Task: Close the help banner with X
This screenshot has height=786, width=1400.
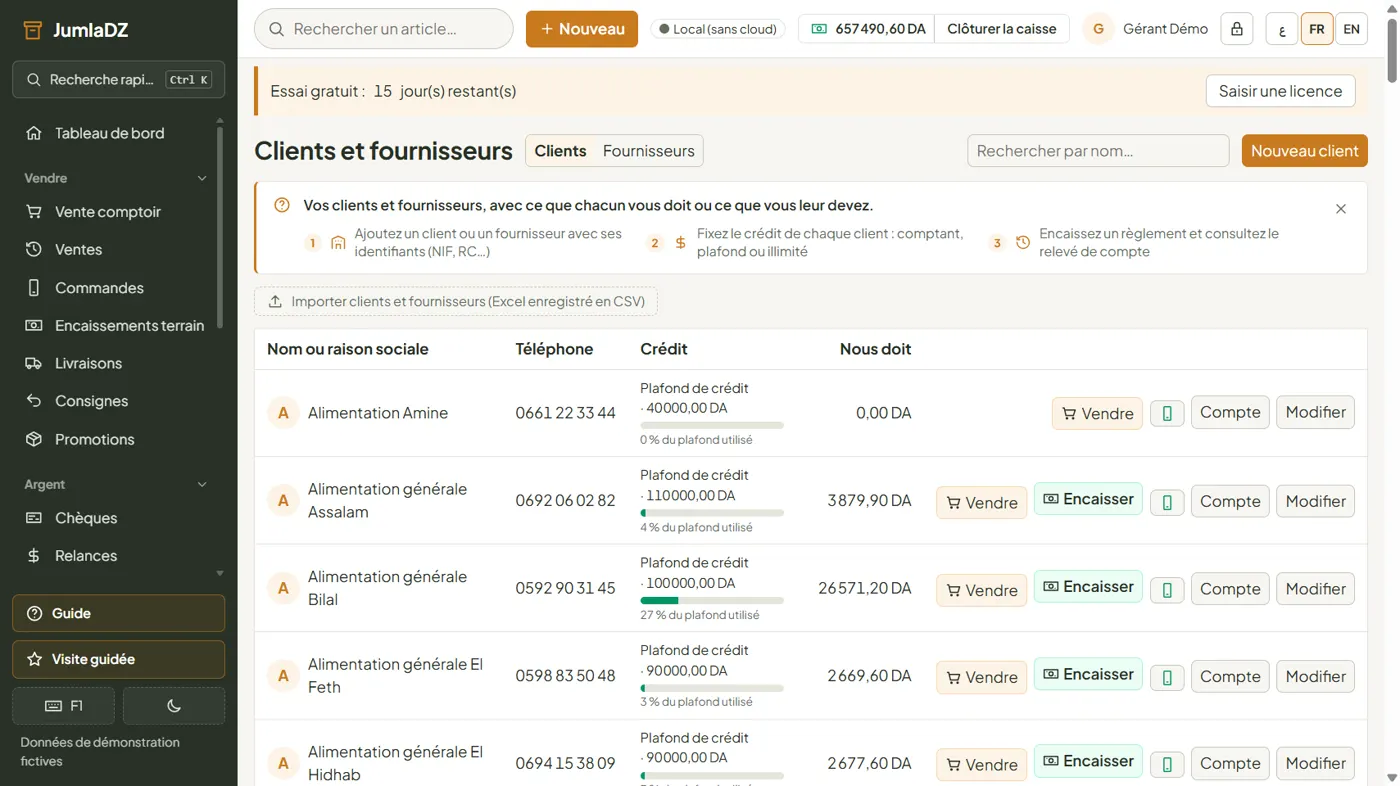Action: [x=1341, y=209]
